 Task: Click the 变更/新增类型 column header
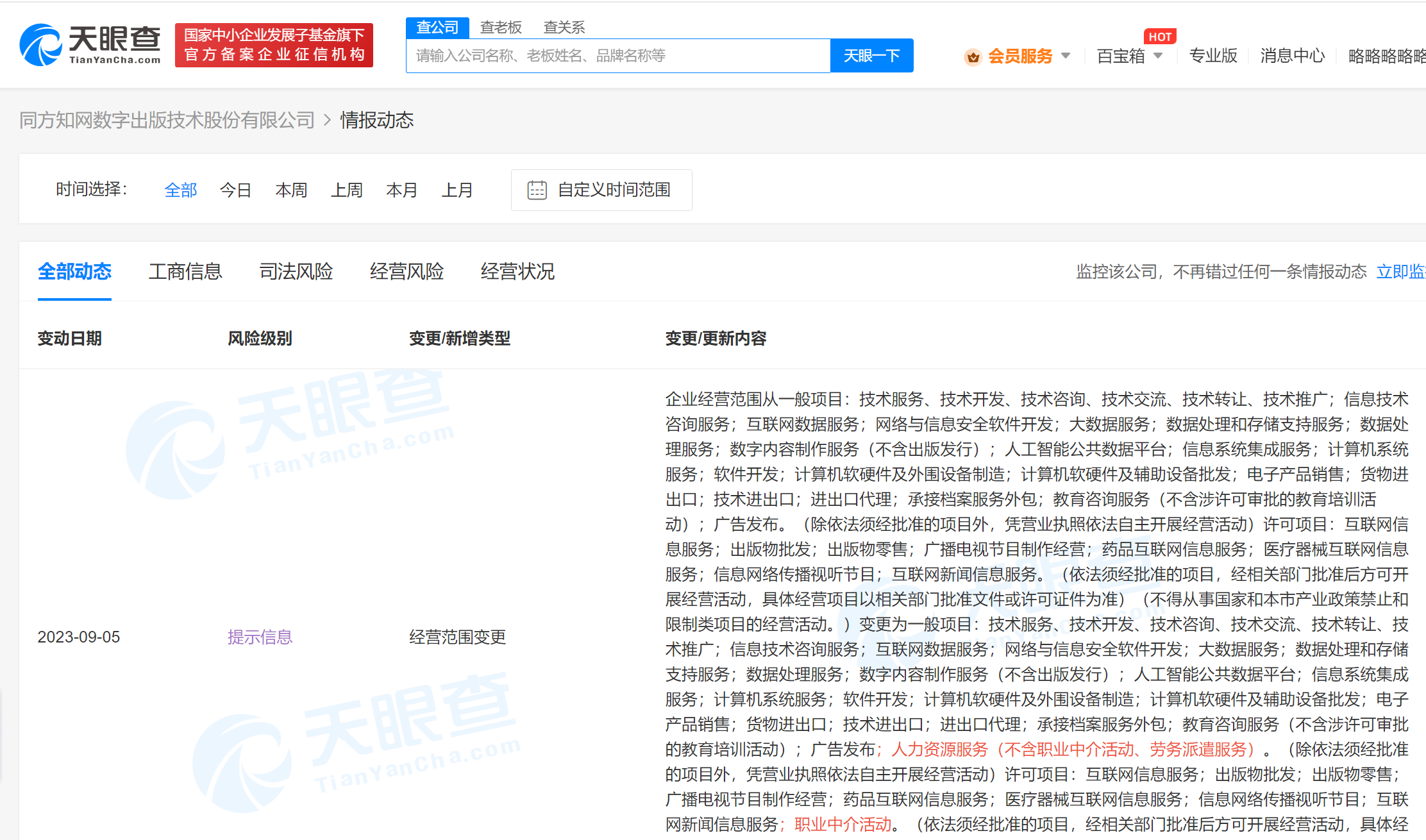pos(460,338)
